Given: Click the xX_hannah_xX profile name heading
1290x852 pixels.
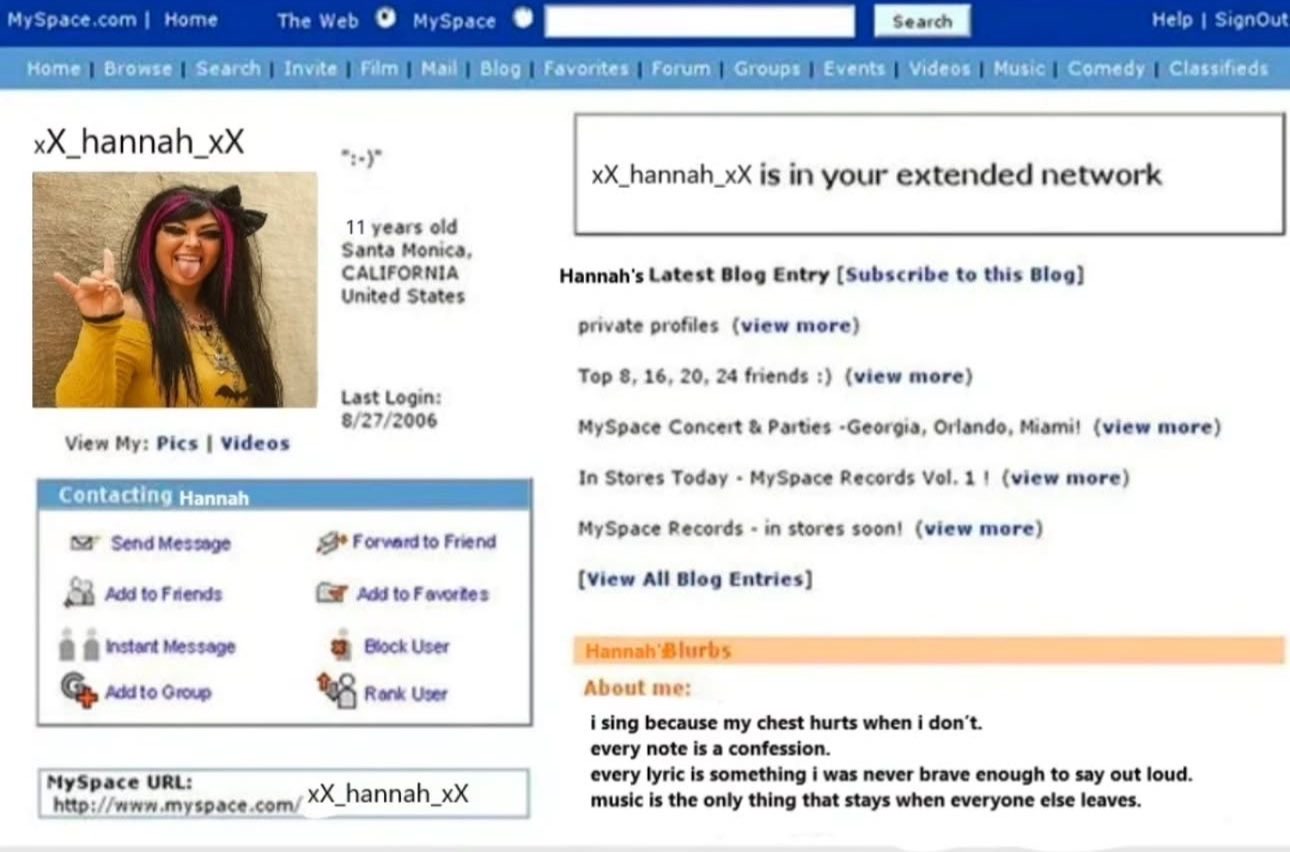Looking at the screenshot, I should (x=138, y=142).
